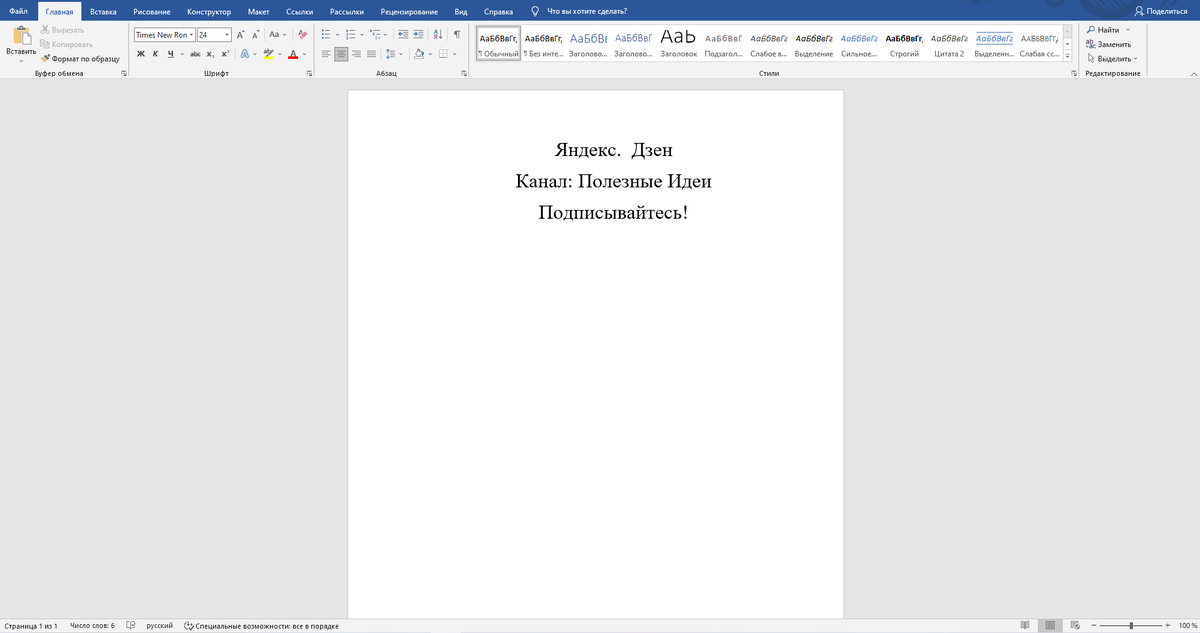Click the red font color A button
Viewport: 1200px width, 633px height.
tap(293, 53)
